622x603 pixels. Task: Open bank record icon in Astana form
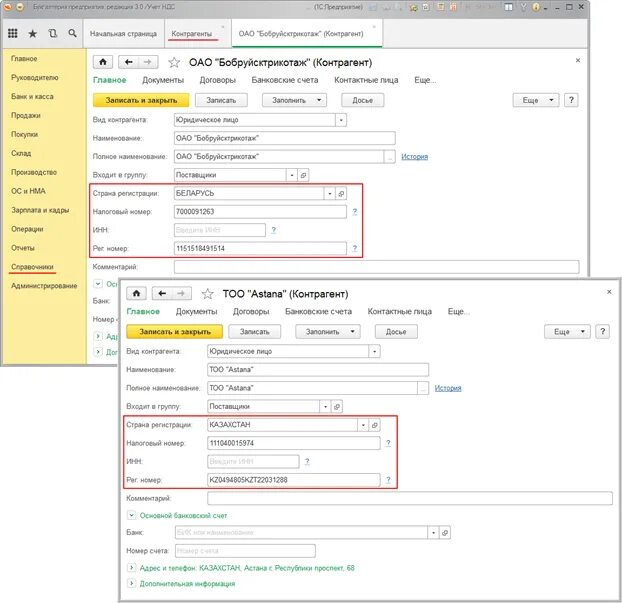pos(445,533)
